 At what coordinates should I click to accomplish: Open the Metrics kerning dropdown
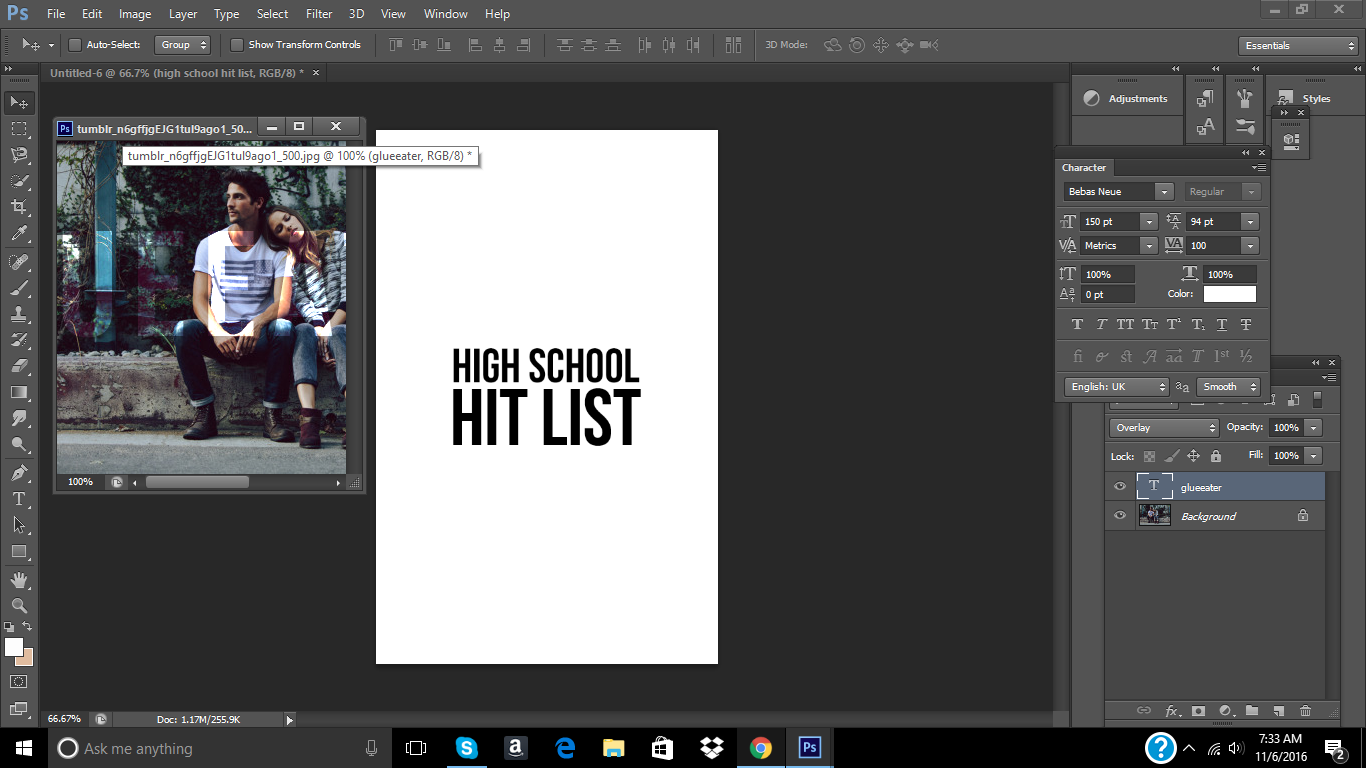[x=1149, y=246]
